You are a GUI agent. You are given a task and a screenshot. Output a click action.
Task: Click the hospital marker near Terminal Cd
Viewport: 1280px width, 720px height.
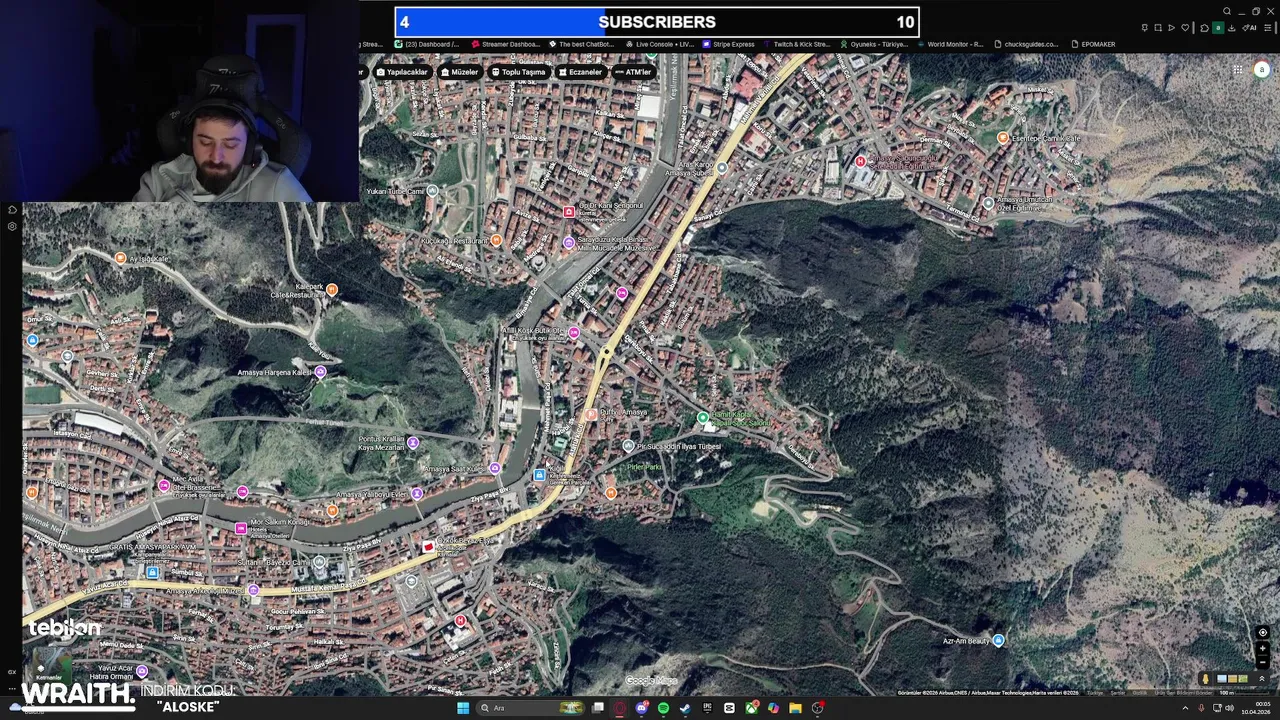[860, 161]
